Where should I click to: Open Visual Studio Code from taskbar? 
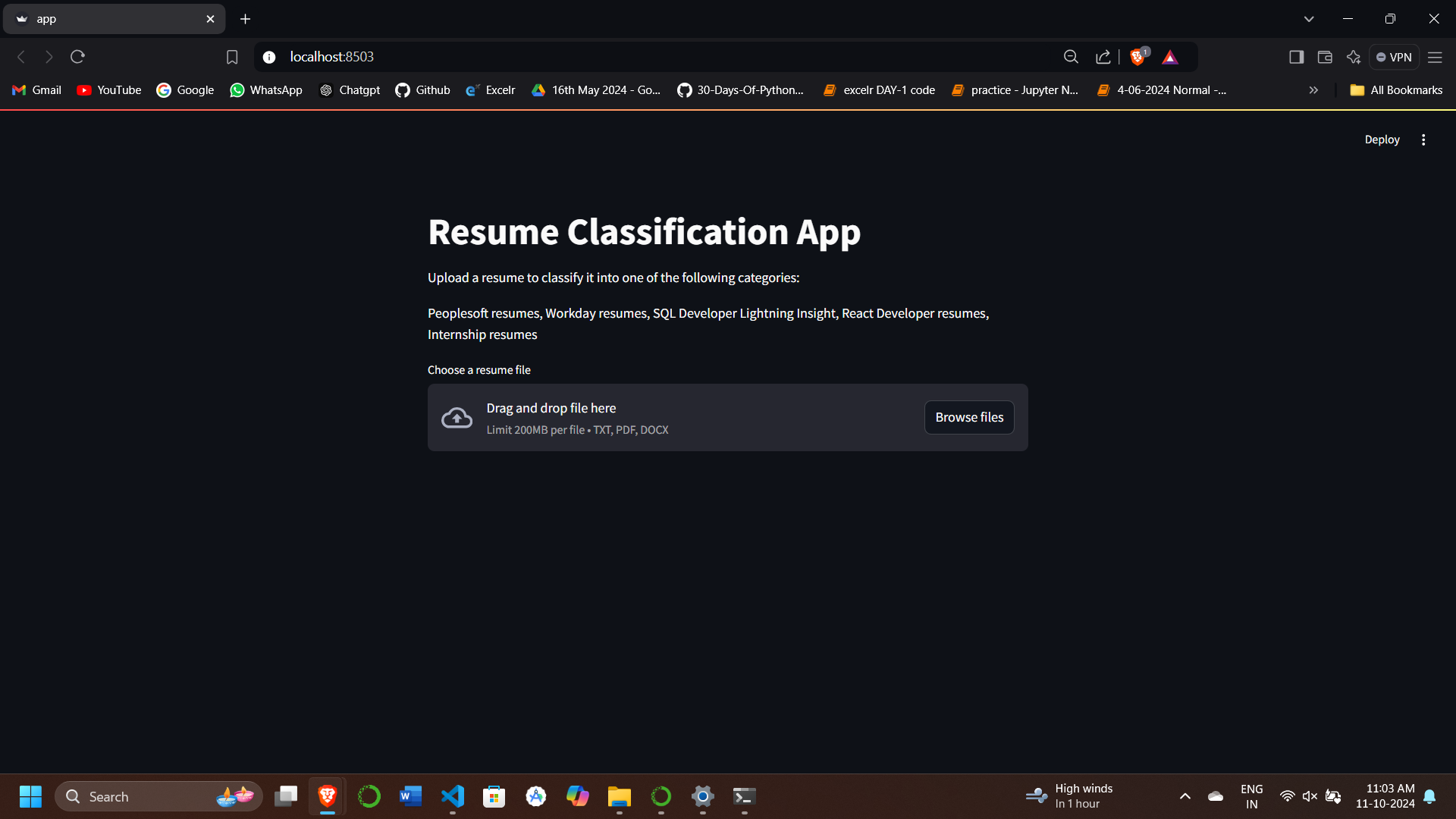pyautogui.click(x=453, y=796)
